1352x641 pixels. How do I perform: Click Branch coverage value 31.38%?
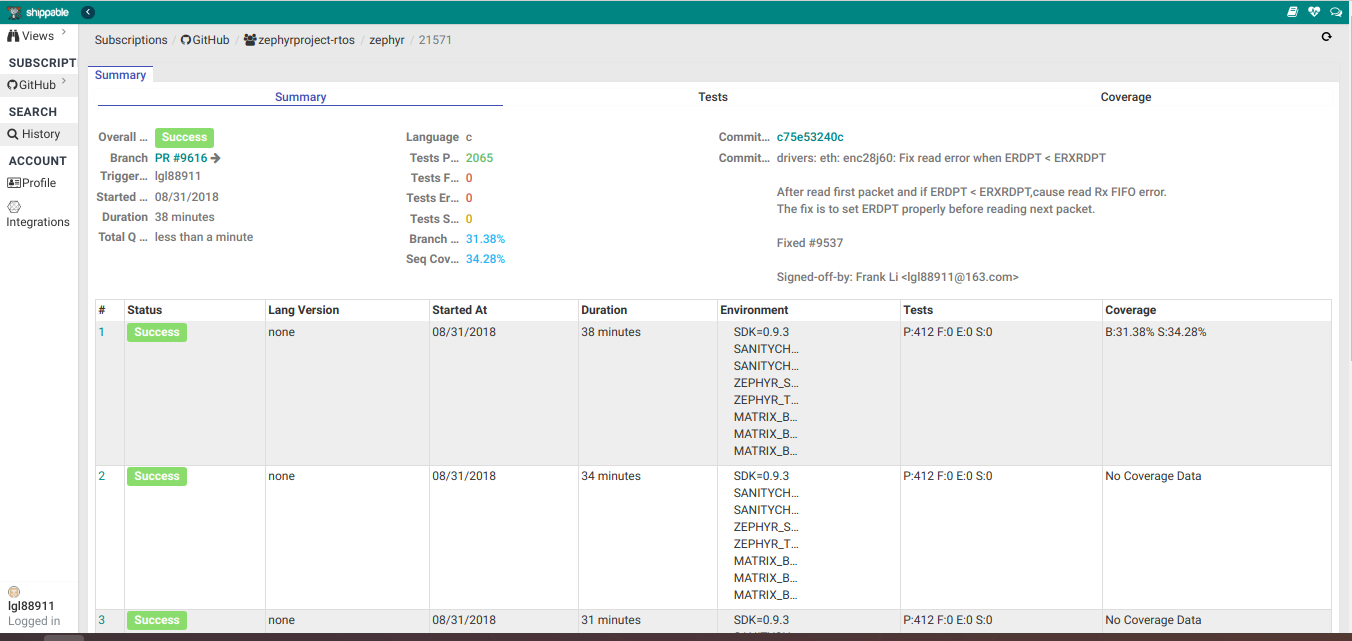(x=485, y=239)
